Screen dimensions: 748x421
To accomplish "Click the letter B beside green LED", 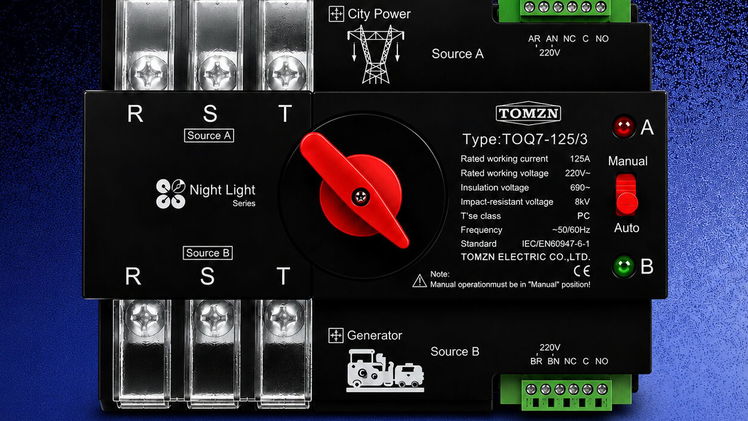I will [647, 267].
